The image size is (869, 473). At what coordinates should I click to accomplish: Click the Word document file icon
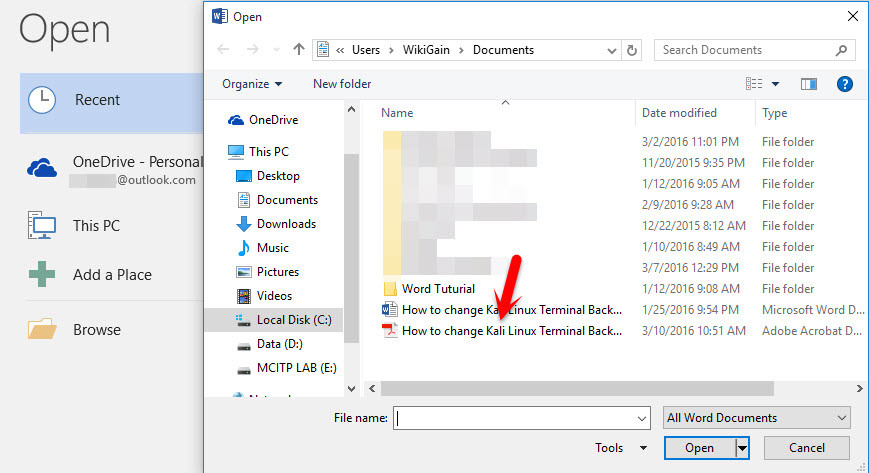[x=390, y=309]
